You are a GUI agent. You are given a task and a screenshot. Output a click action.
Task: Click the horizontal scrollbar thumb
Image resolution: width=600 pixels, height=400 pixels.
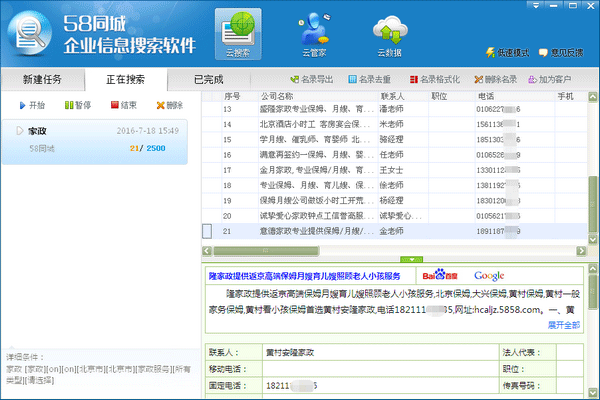[266, 251]
